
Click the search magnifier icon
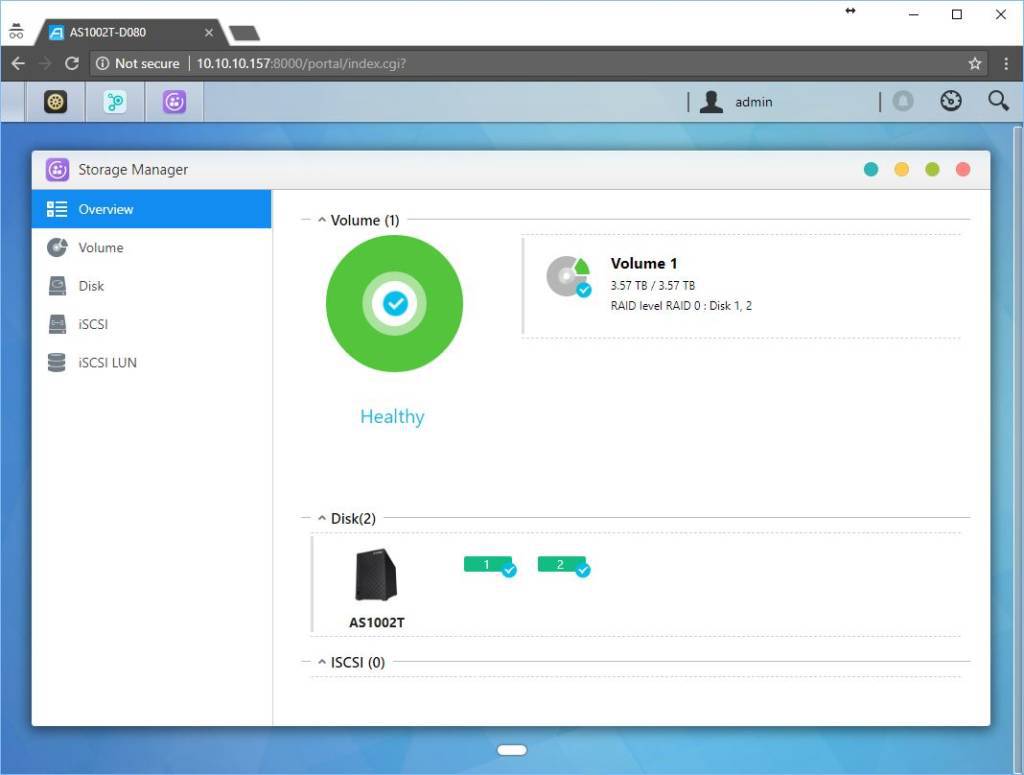[x=998, y=101]
